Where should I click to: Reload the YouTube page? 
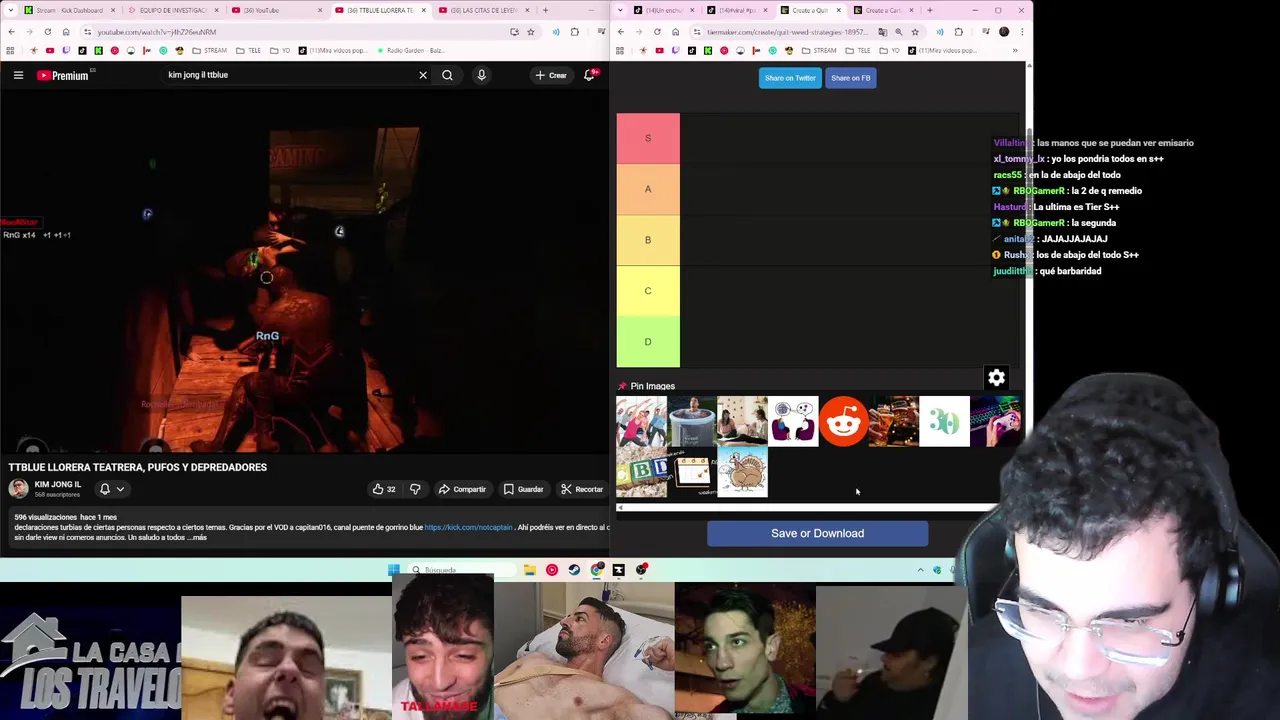point(47,32)
